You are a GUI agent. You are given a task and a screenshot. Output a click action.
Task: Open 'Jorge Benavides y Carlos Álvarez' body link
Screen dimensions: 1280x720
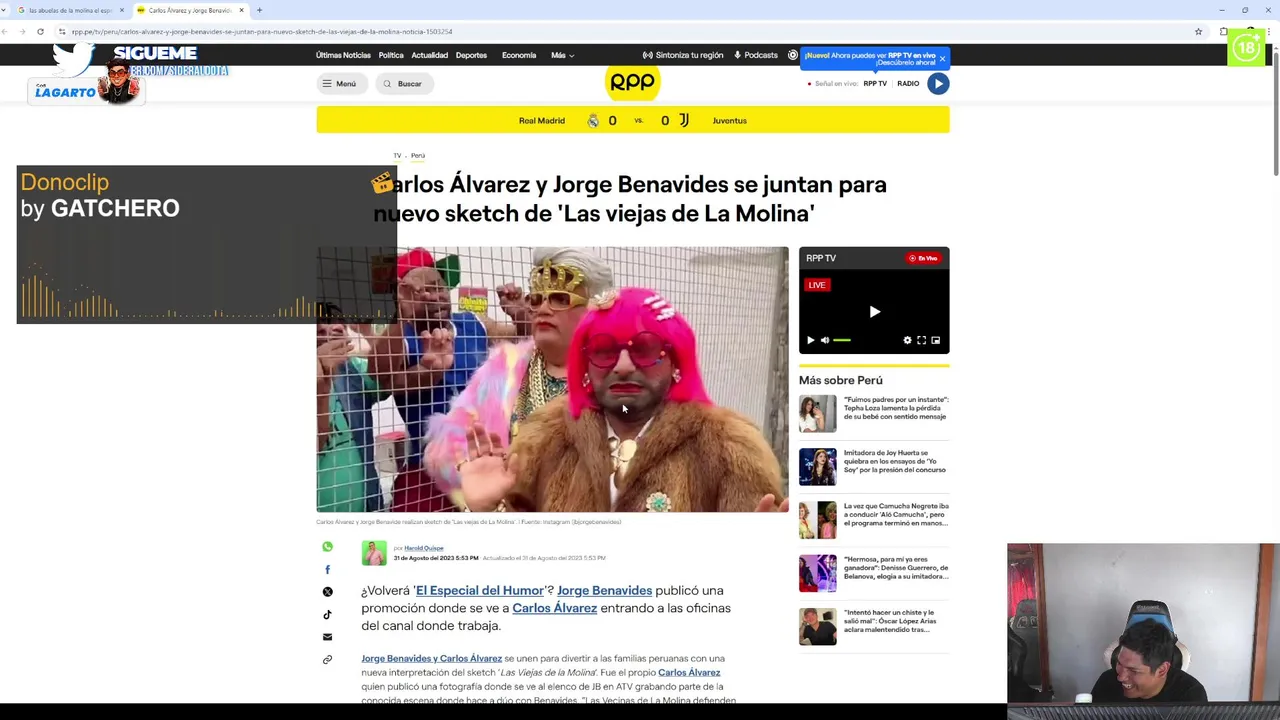(432, 658)
